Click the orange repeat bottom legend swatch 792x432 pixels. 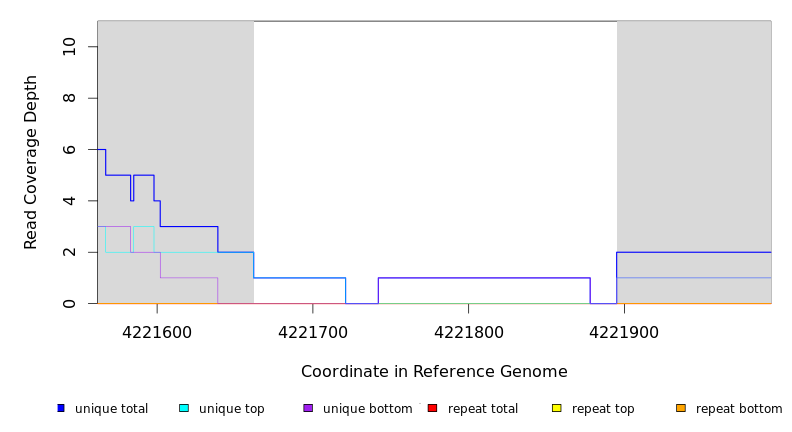pyautogui.click(x=681, y=408)
